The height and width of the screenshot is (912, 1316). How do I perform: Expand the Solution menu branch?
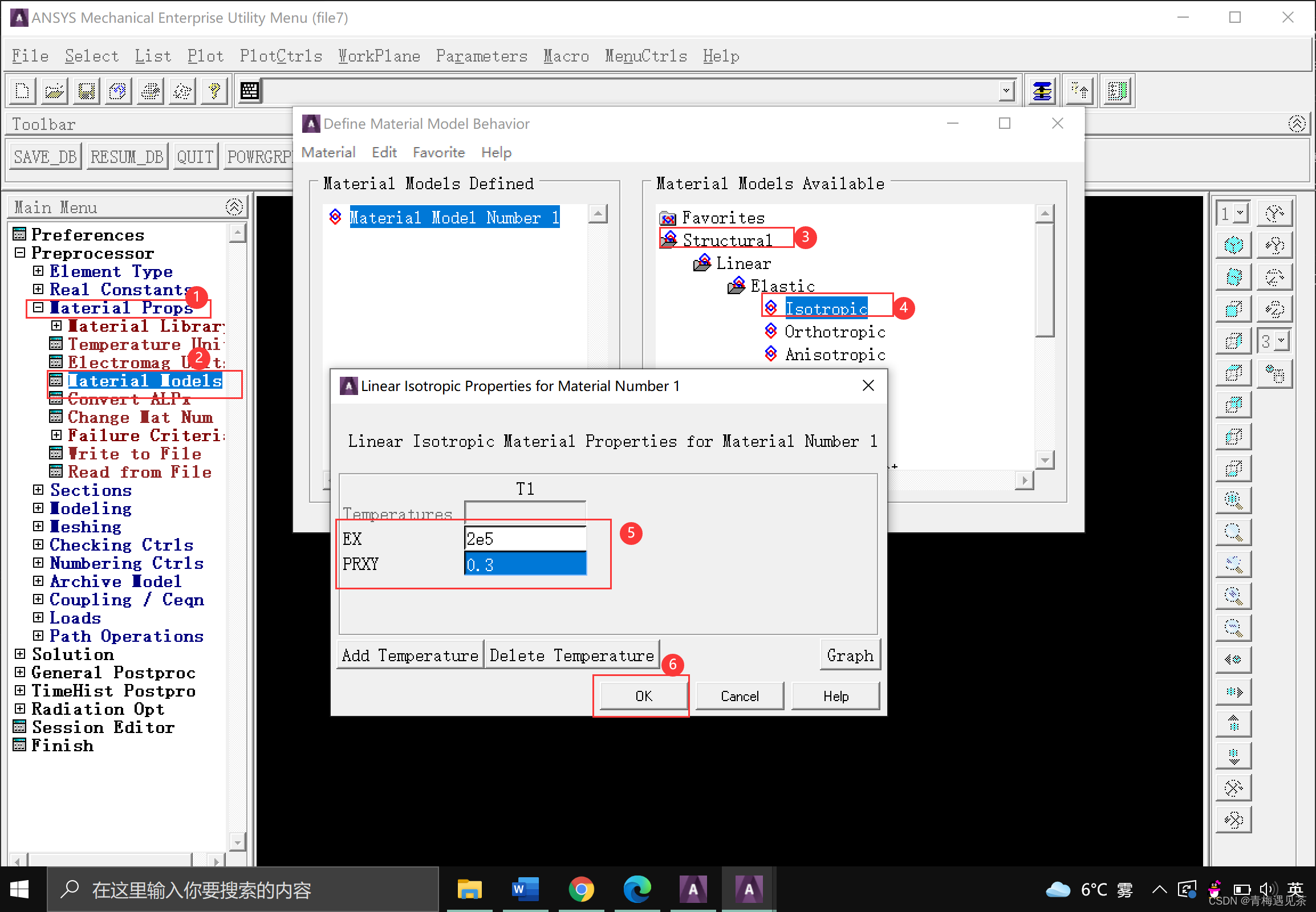20,654
